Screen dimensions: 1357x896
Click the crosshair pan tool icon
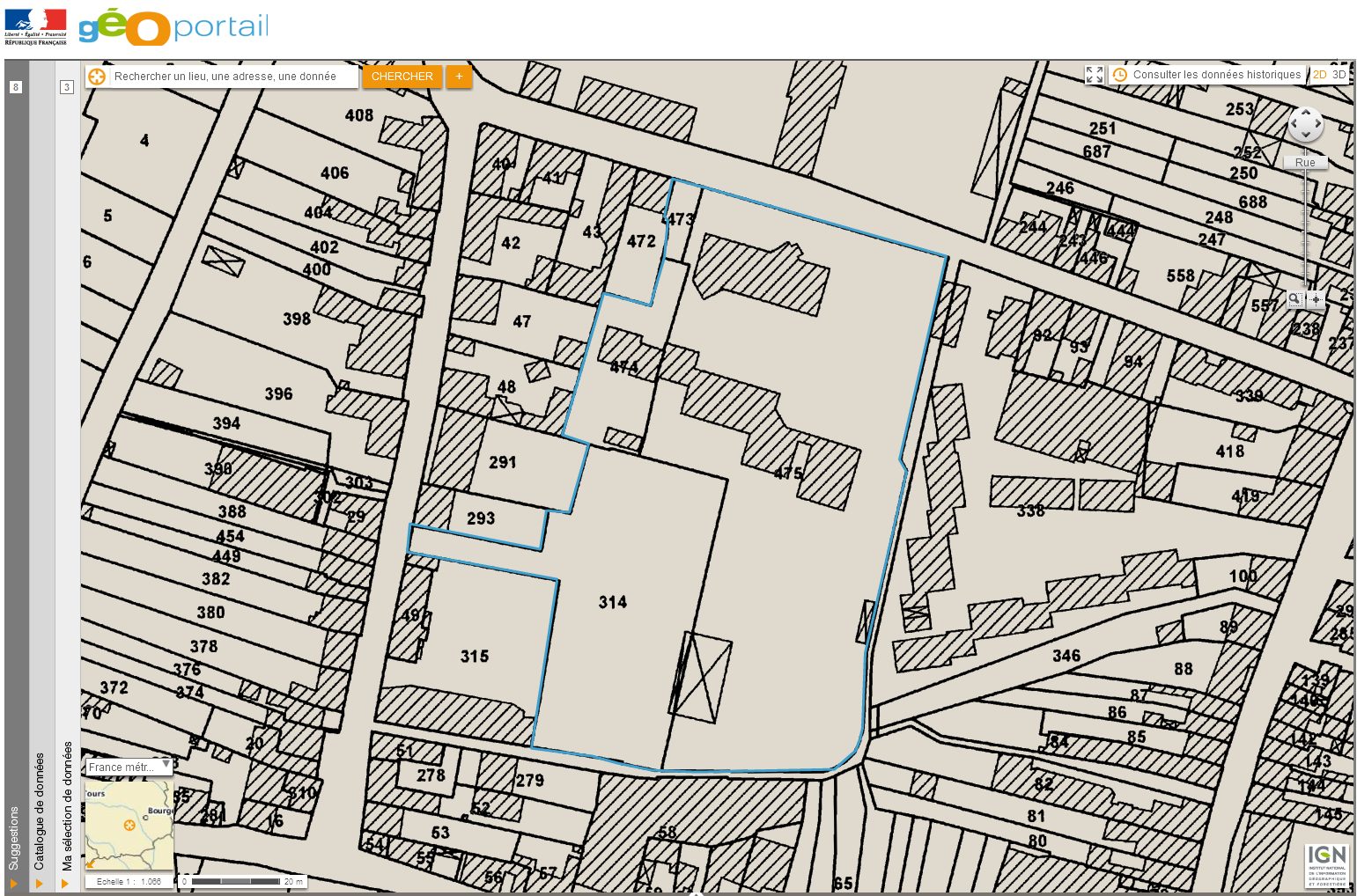pyautogui.click(x=1316, y=299)
